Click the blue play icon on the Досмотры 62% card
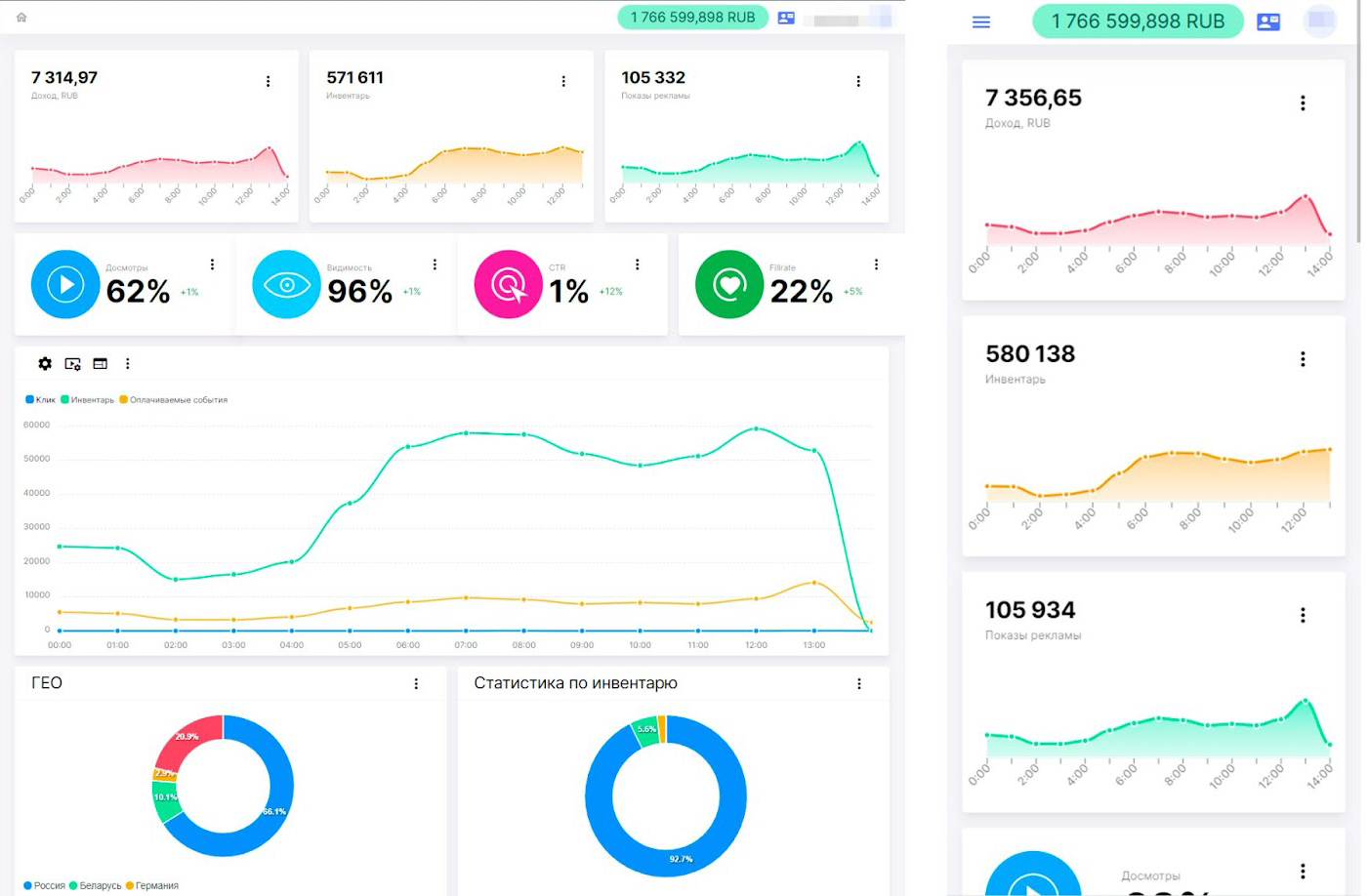The width and height of the screenshot is (1369, 896). click(x=65, y=284)
